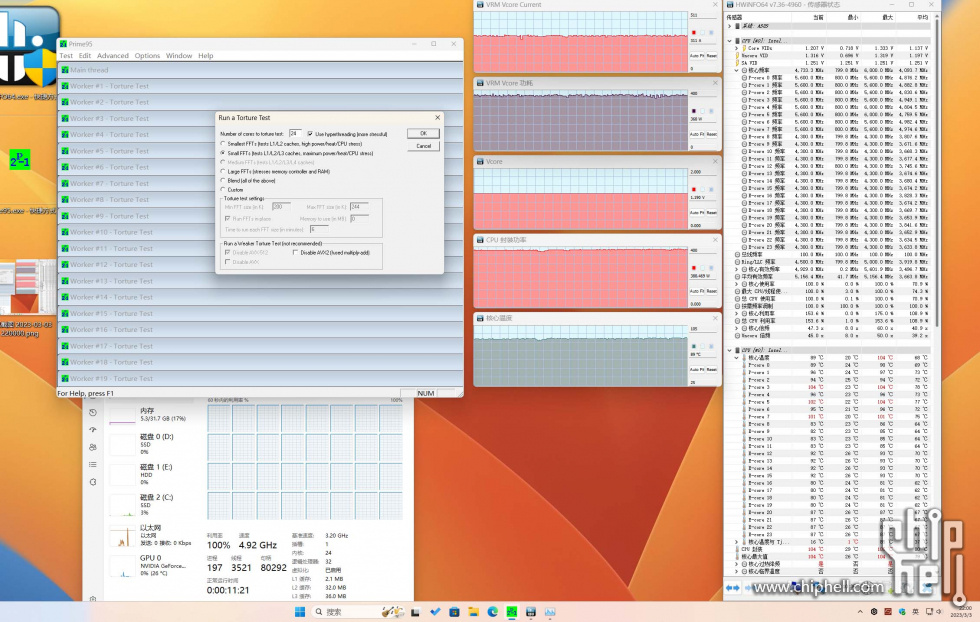Click the taskbar search box

click(356, 611)
